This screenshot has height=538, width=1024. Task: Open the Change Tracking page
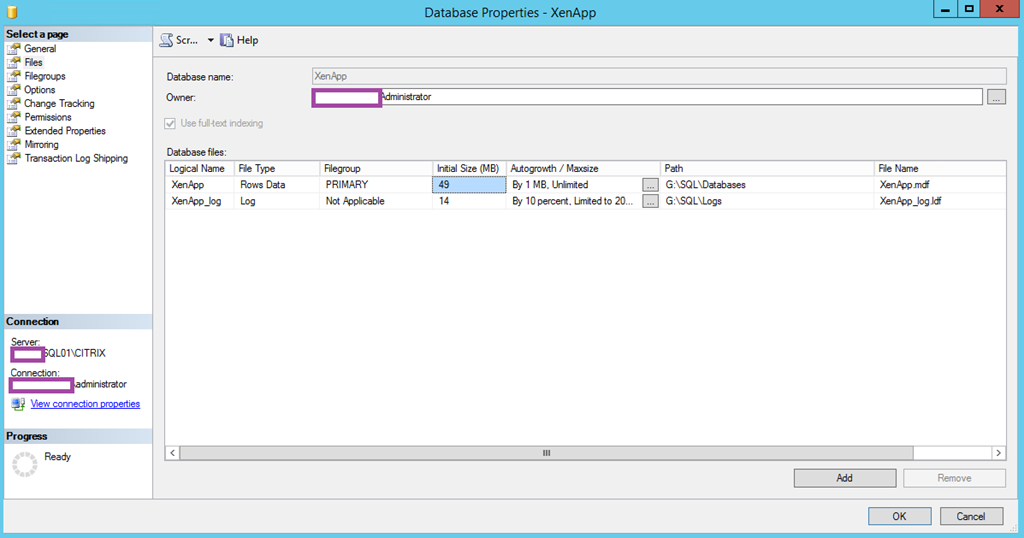point(59,103)
